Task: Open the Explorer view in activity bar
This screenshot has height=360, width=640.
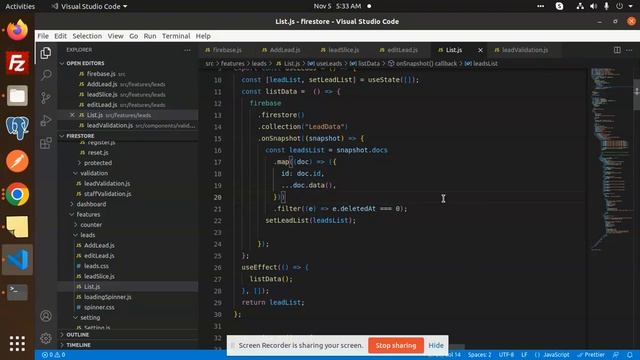Action: [x=46, y=53]
